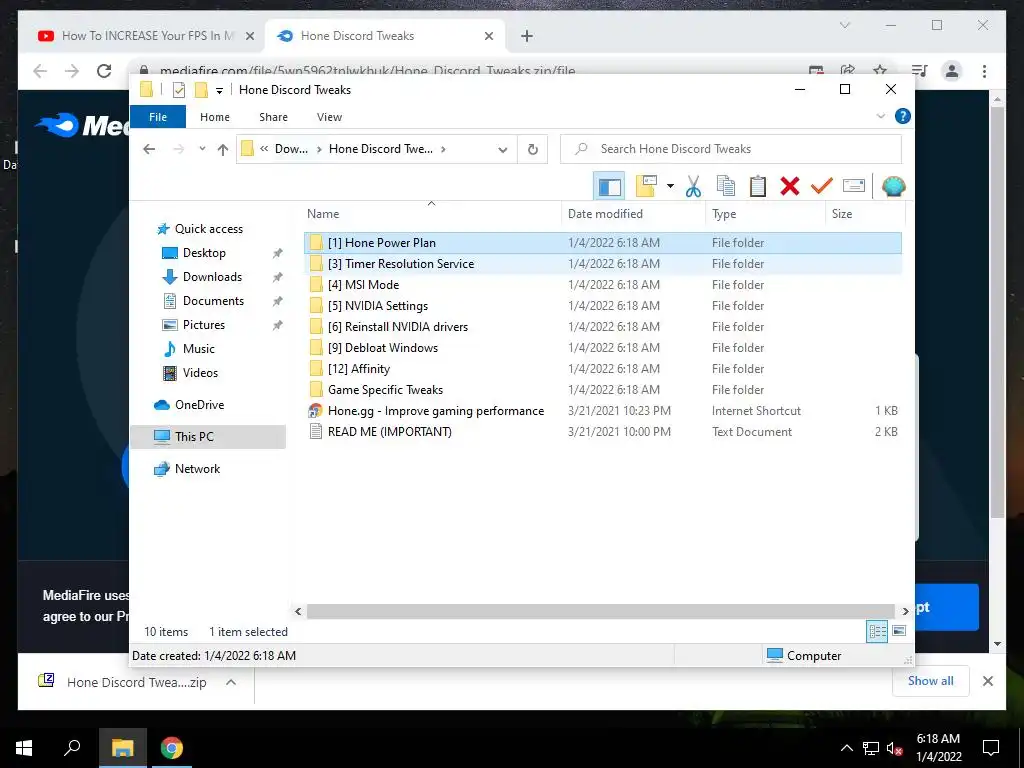Click the Explorer refresh button
This screenshot has height=768, width=1024.
[x=533, y=150]
